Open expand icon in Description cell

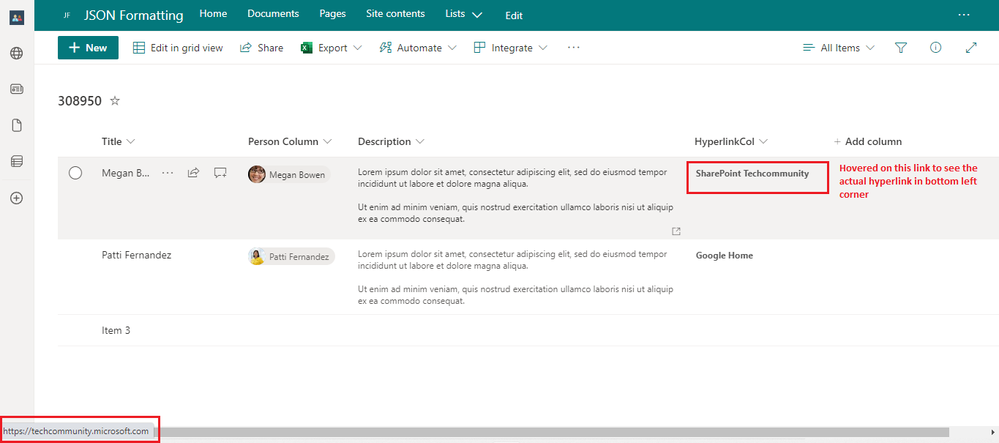pyautogui.click(x=676, y=231)
